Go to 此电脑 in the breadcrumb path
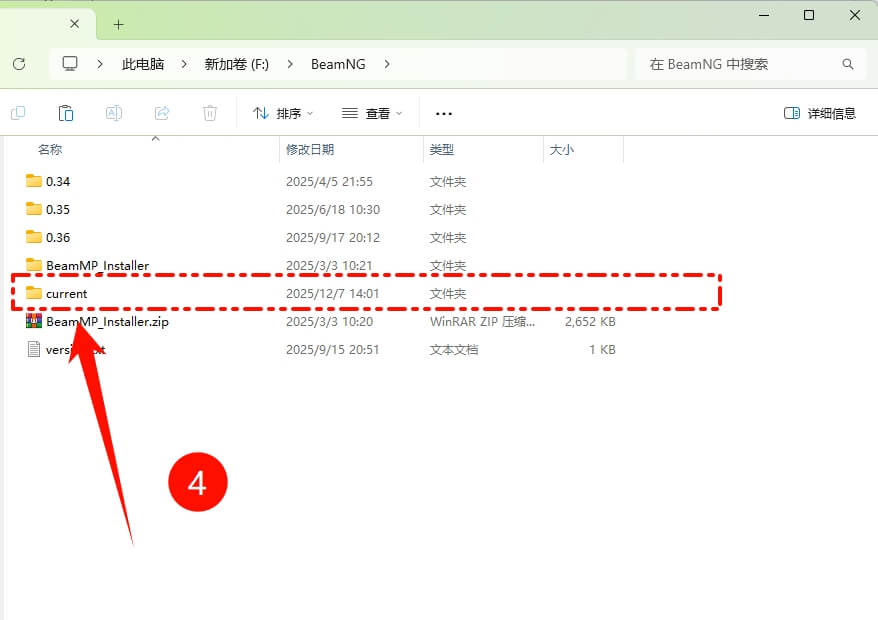This screenshot has height=620, width=878. pos(143,64)
